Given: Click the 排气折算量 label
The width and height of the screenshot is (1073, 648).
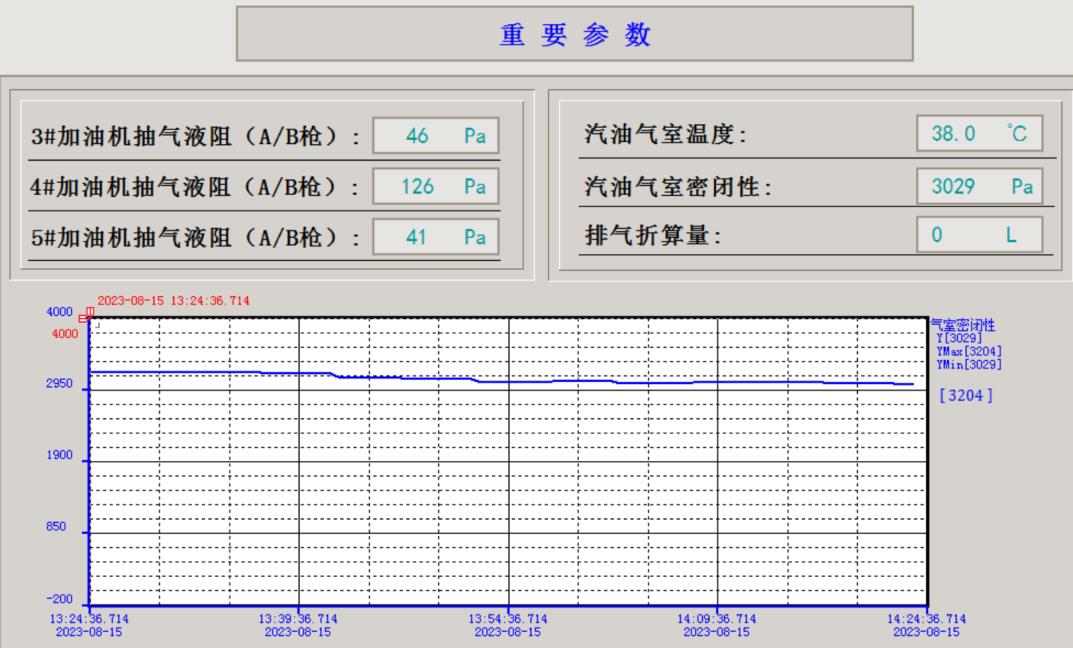Looking at the screenshot, I should 653,235.
